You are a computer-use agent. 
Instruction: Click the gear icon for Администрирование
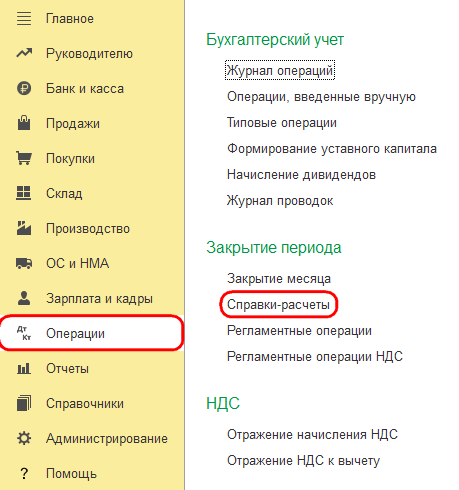[24, 438]
